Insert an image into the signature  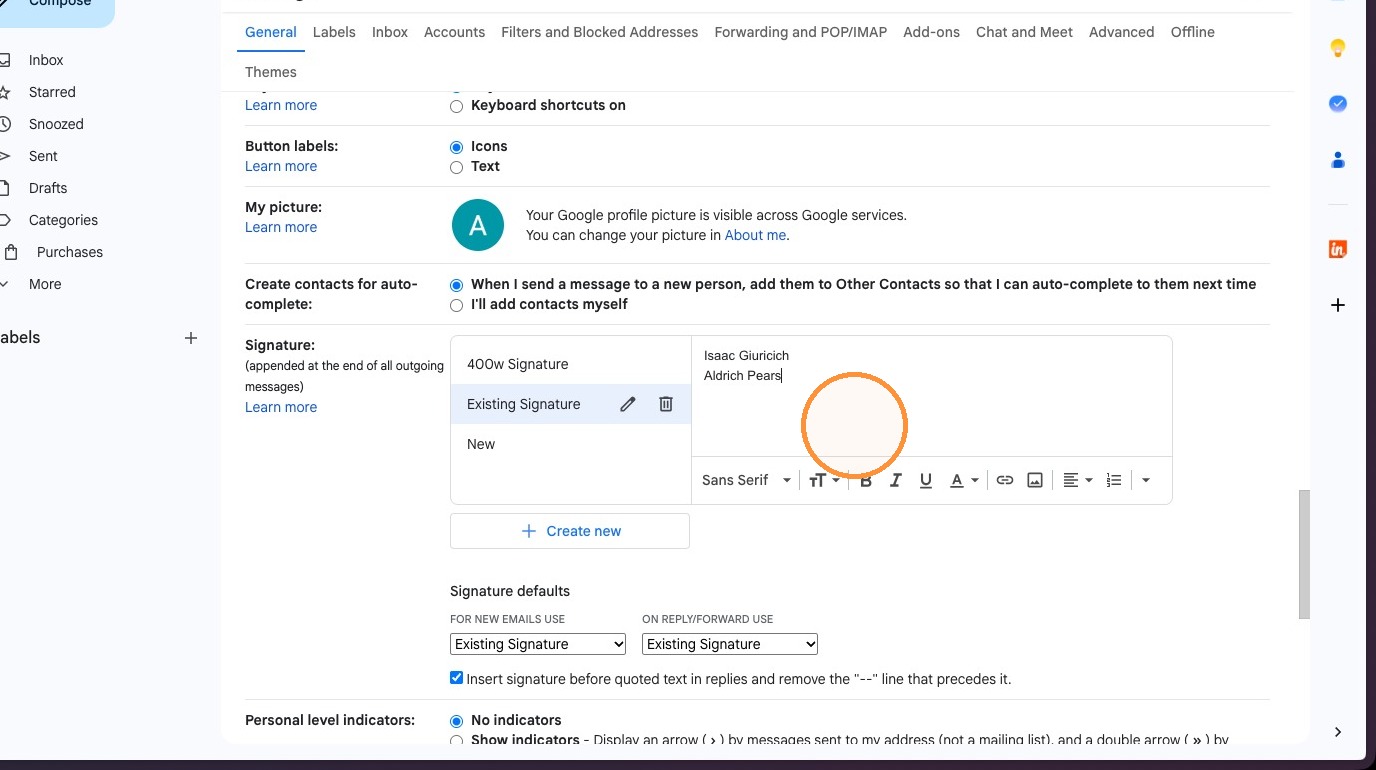(1035, 480)
